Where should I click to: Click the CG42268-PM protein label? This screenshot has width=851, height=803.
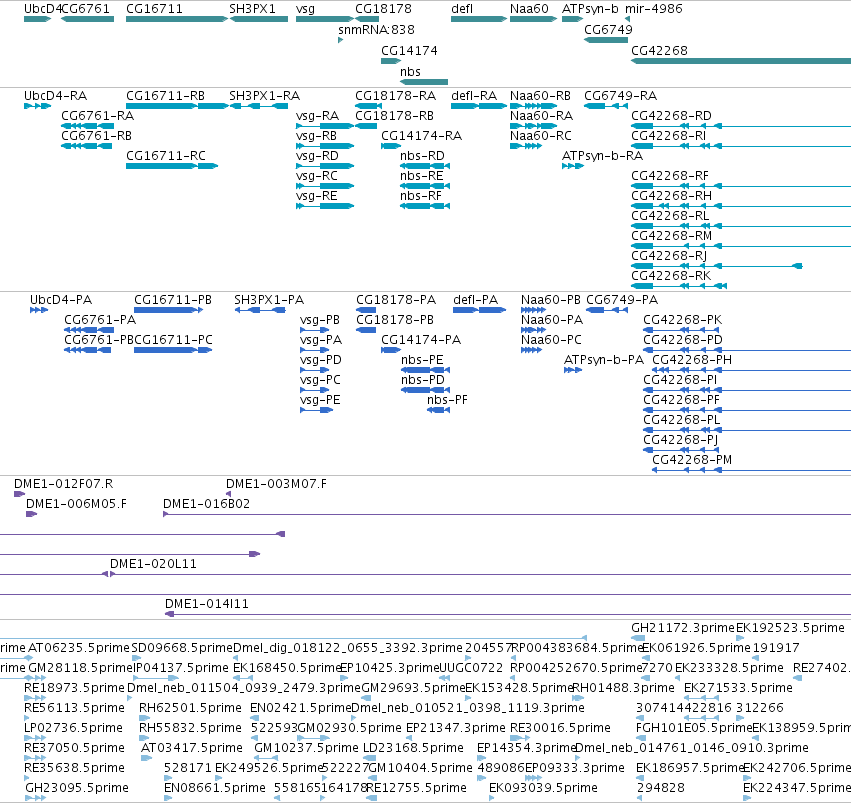[692, 460]
